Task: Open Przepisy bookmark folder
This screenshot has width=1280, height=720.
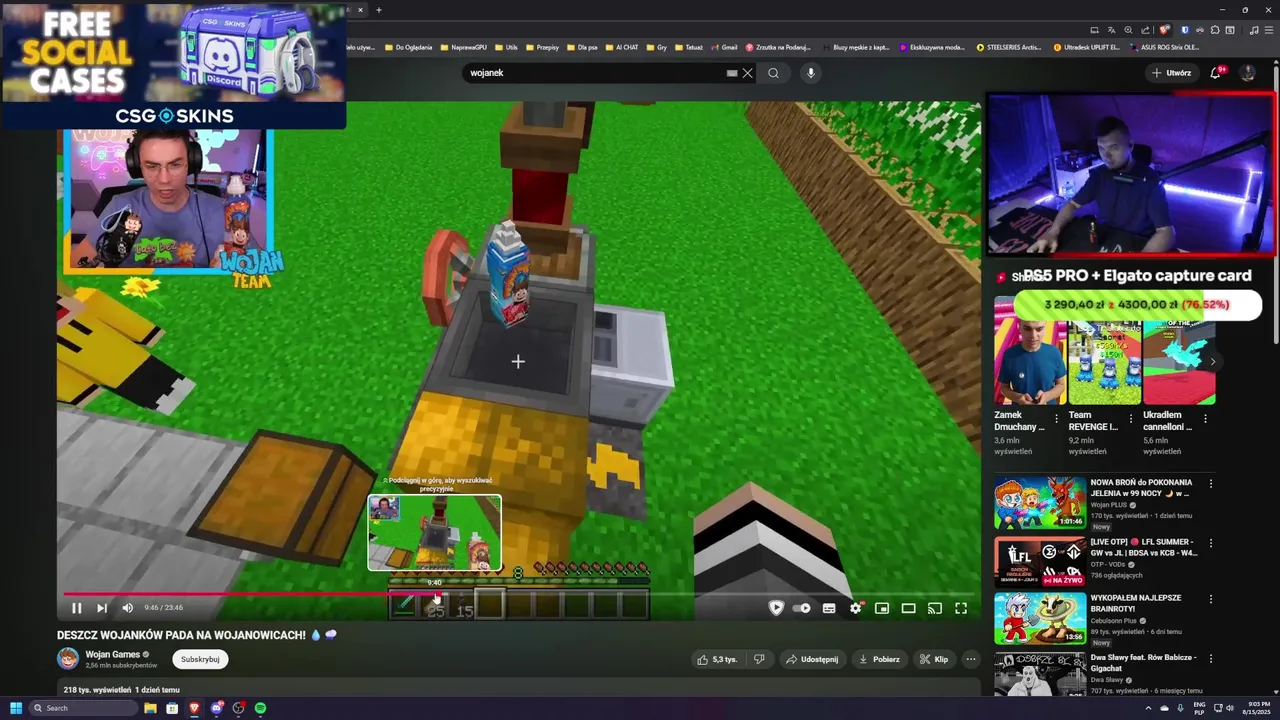Action: click(543, 47)
